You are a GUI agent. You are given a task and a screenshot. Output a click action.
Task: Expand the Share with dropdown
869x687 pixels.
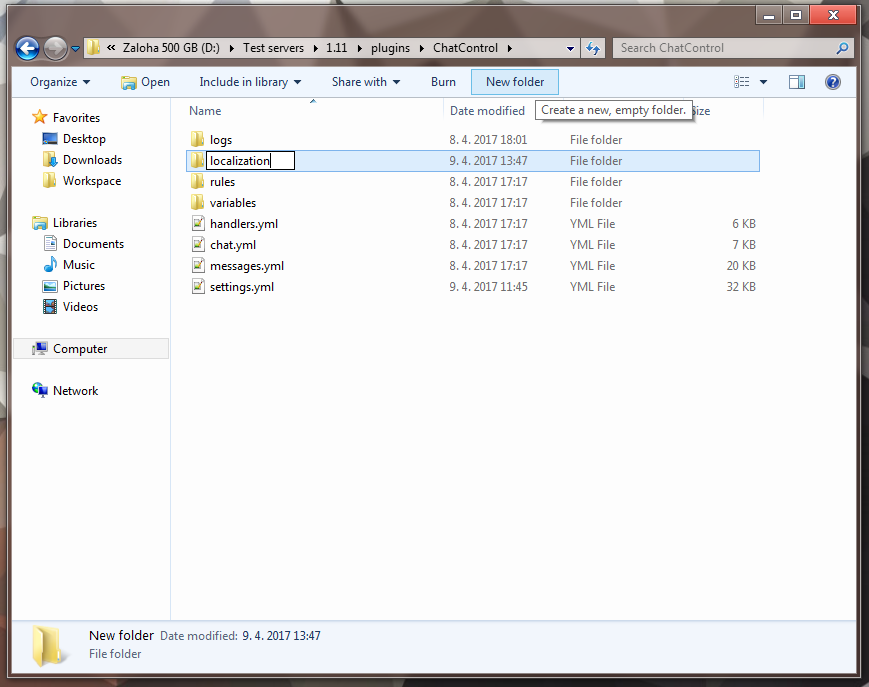pyautogui.click(x=358, y=82)
